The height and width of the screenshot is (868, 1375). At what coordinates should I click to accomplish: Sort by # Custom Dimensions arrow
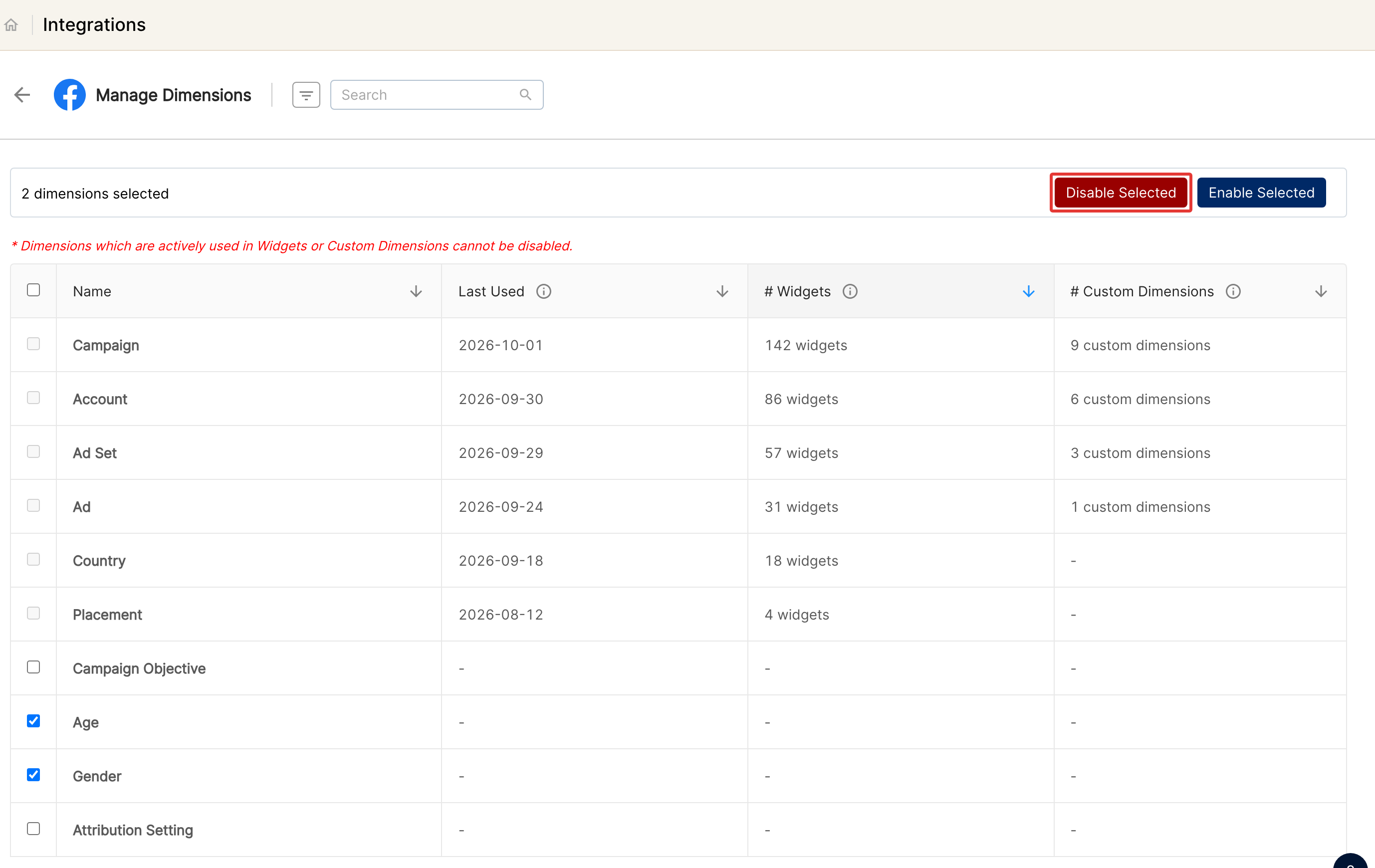pos(1321,291)
